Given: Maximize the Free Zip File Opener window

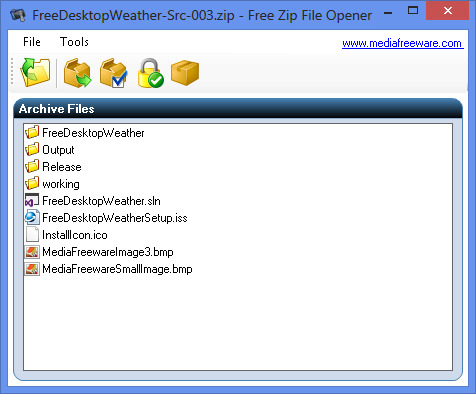Looking at the screenshot, I should [413, 10].
